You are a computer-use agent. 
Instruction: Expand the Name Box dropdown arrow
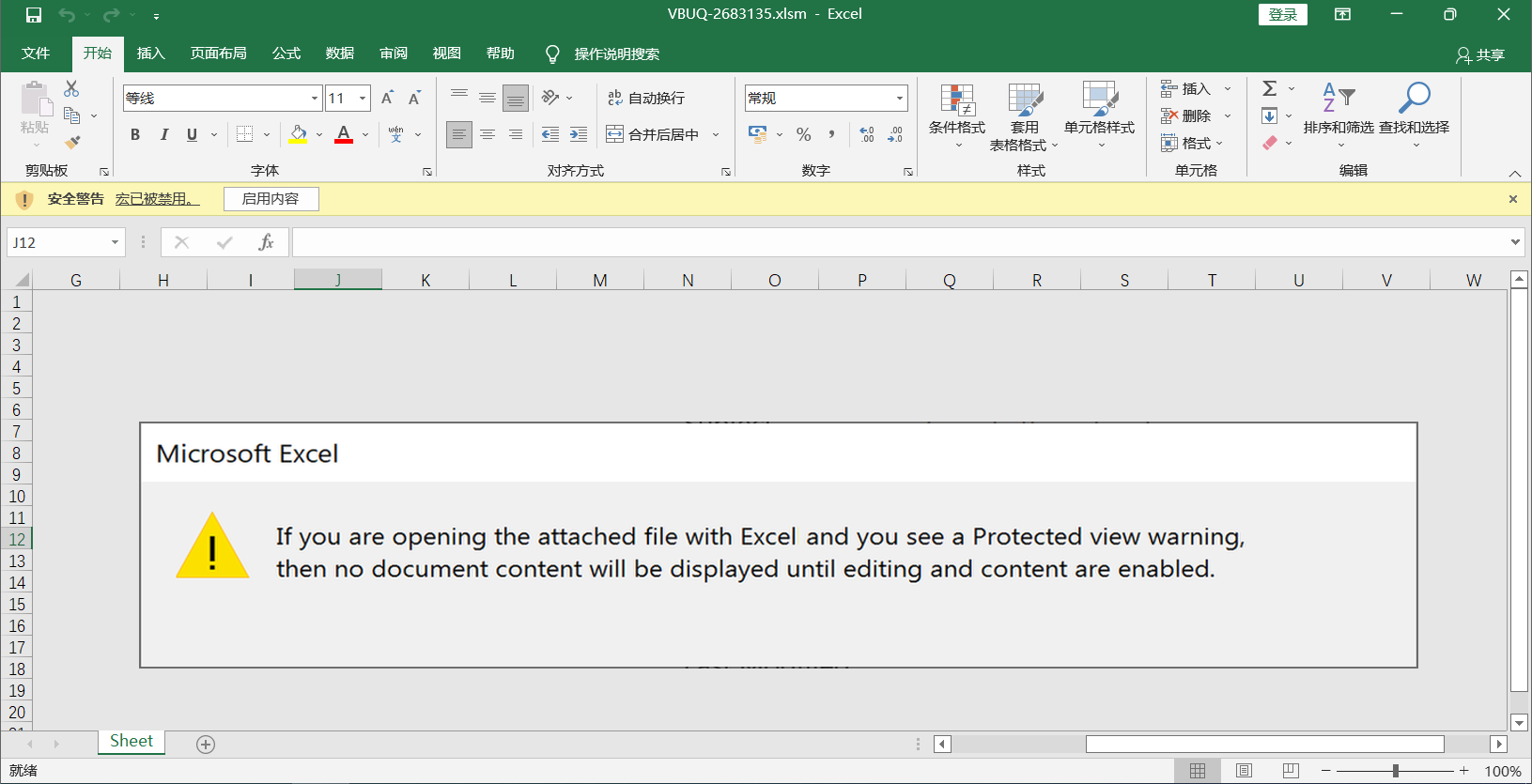coord(115,242)
